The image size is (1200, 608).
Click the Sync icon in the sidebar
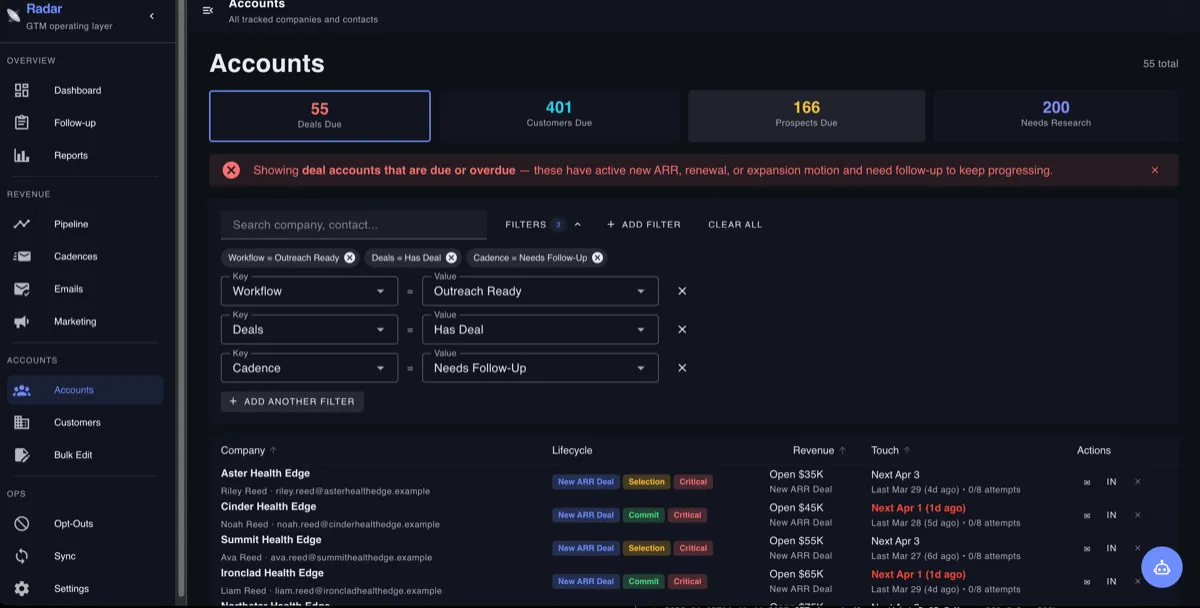(x=22, y=556)
